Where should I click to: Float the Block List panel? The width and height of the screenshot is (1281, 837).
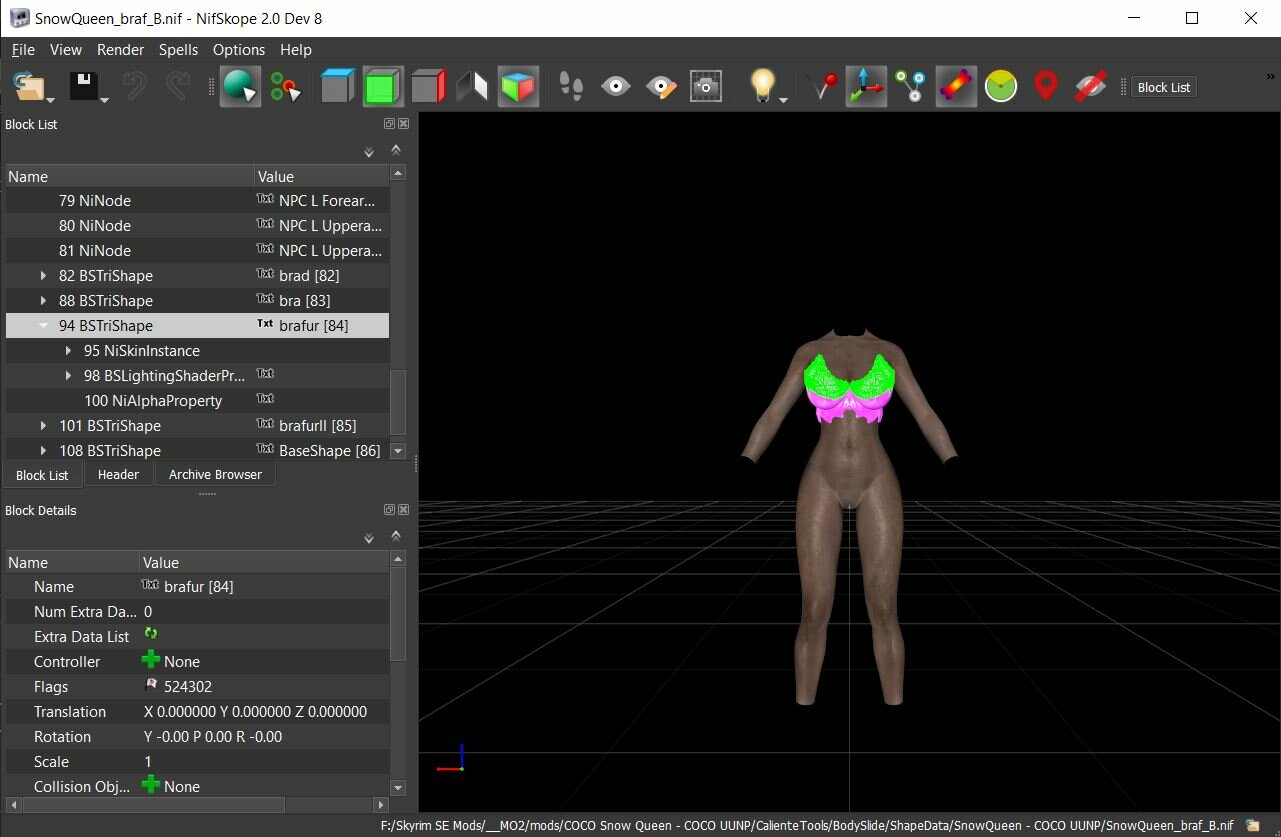[389, 124]
